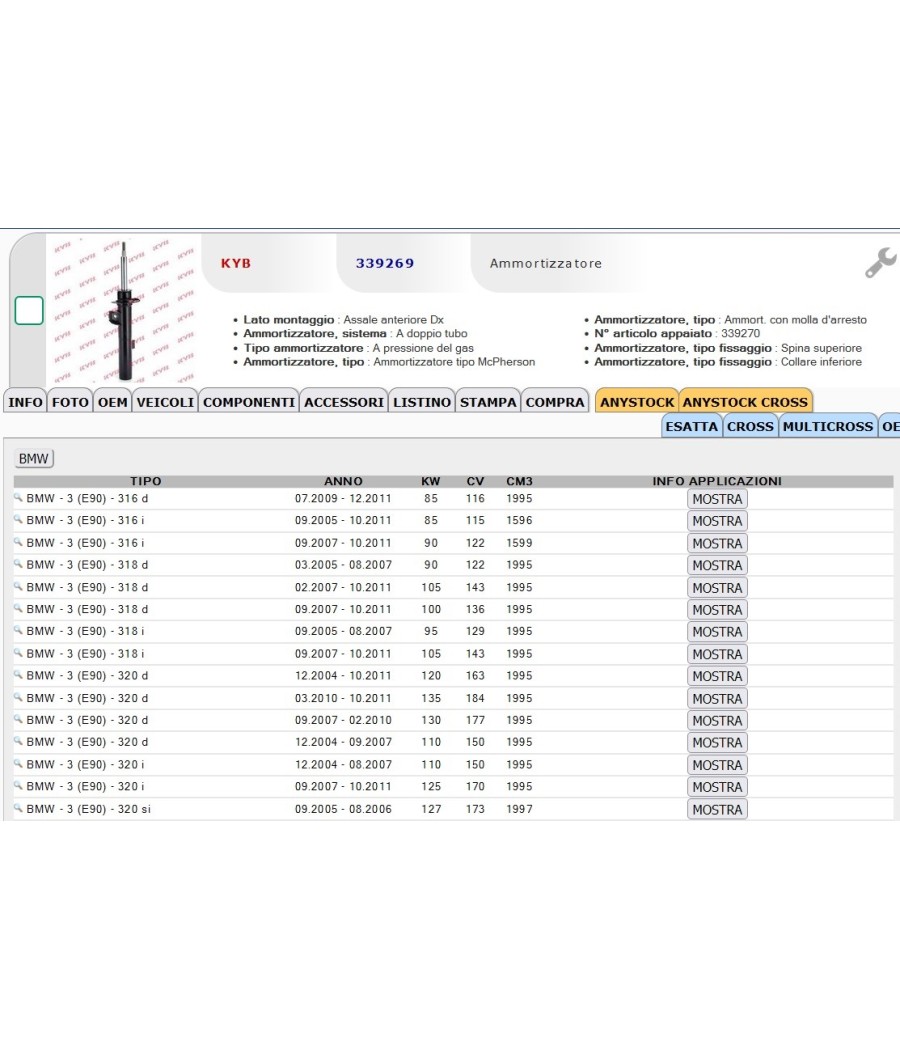The width and height of the screenshot is (900, 1050).
Task: Click magnifier icon beside BMW 320 si row
Action: [18, 808]
